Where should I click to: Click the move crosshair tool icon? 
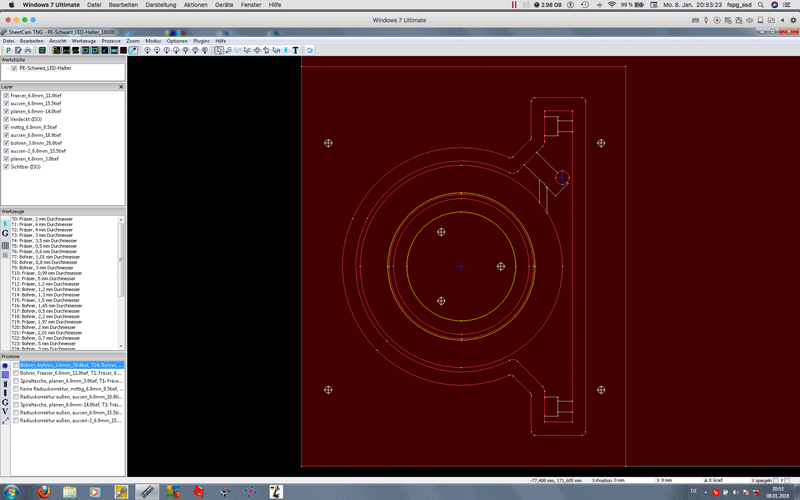pyautogui.click(x=257, y=50)
